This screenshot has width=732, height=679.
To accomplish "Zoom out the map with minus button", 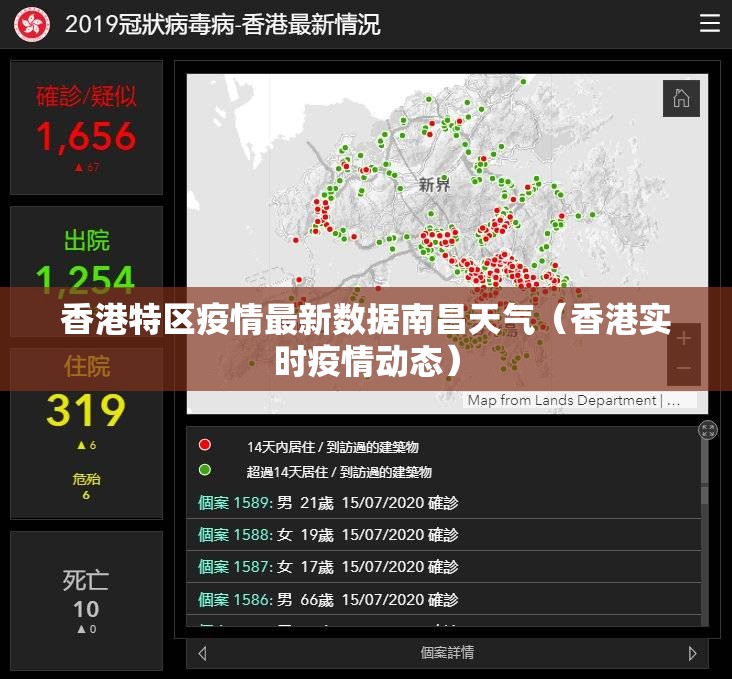I will click(x=684, y=368).
